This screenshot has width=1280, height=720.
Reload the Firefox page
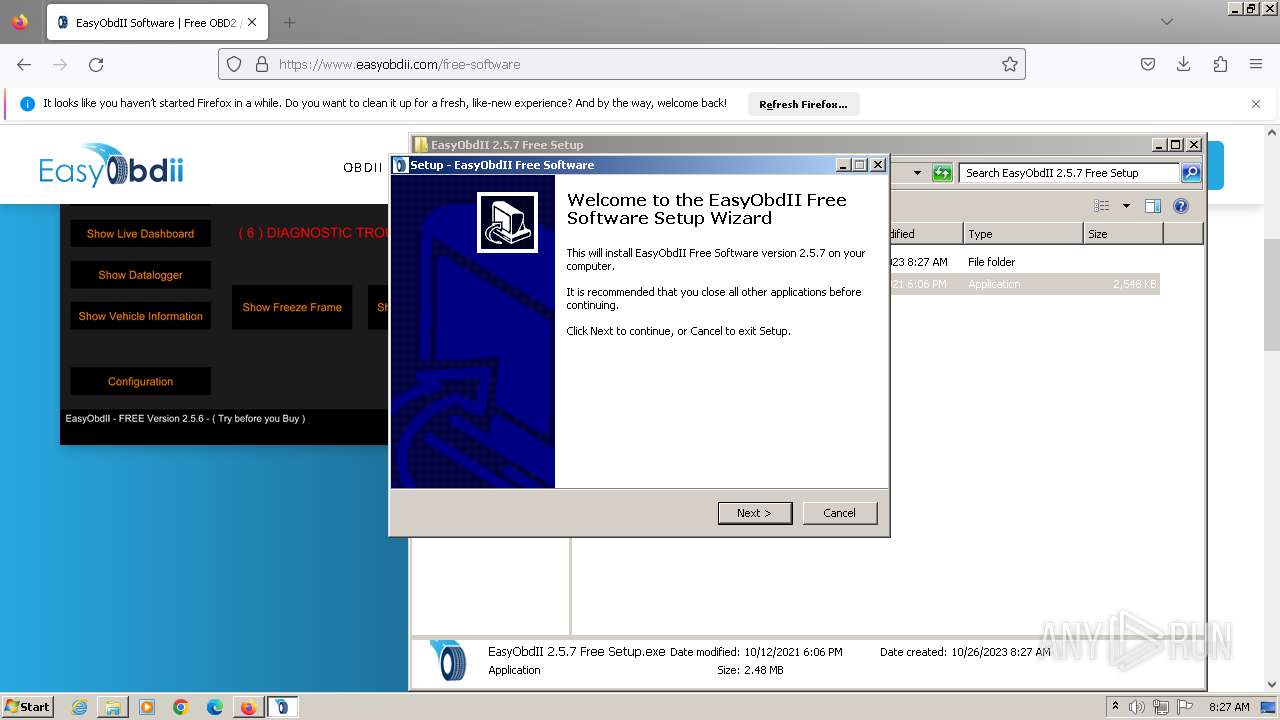point(96,64)
